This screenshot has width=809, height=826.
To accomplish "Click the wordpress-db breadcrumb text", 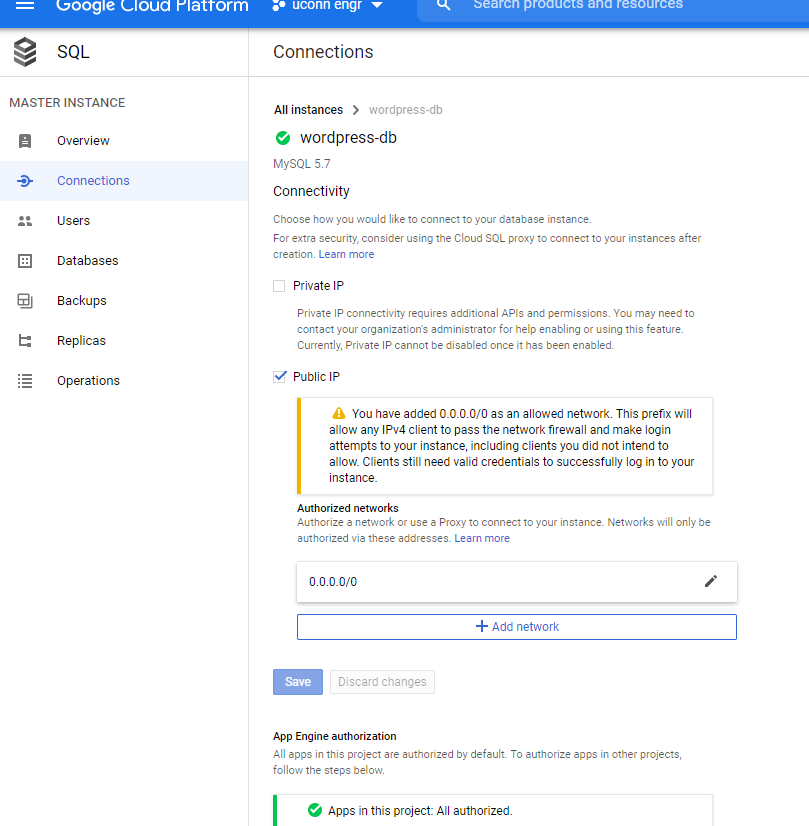I will click(406, 110).
